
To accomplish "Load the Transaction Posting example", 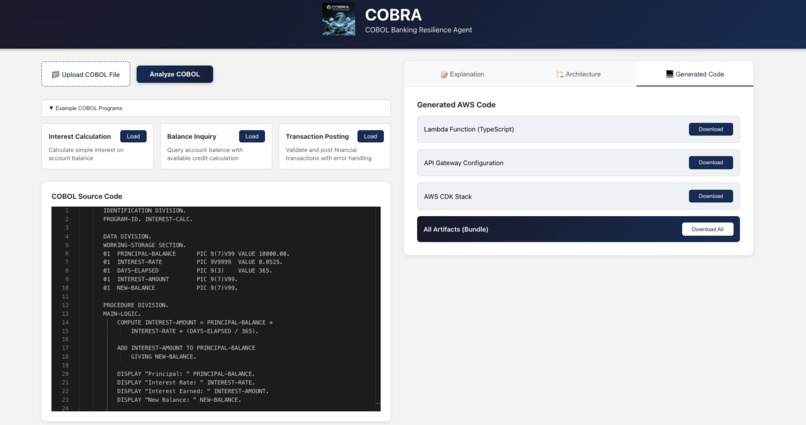I will (x=371, y=136).
